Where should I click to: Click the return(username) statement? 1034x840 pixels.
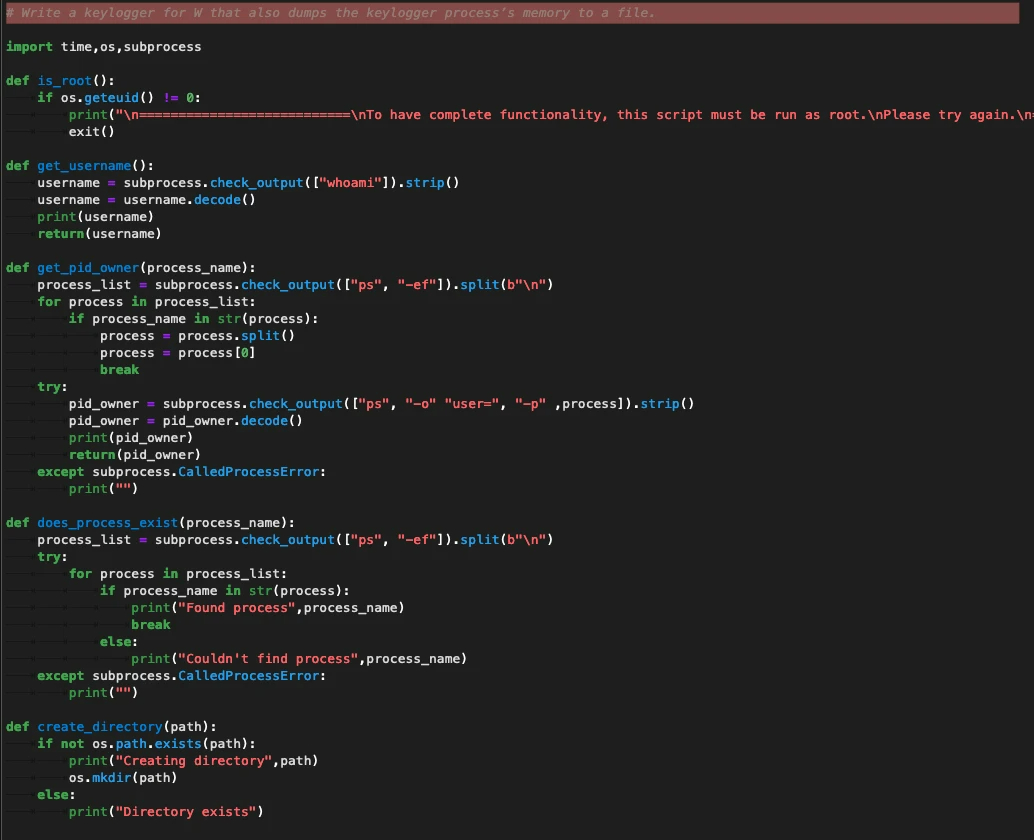(99, 234)
